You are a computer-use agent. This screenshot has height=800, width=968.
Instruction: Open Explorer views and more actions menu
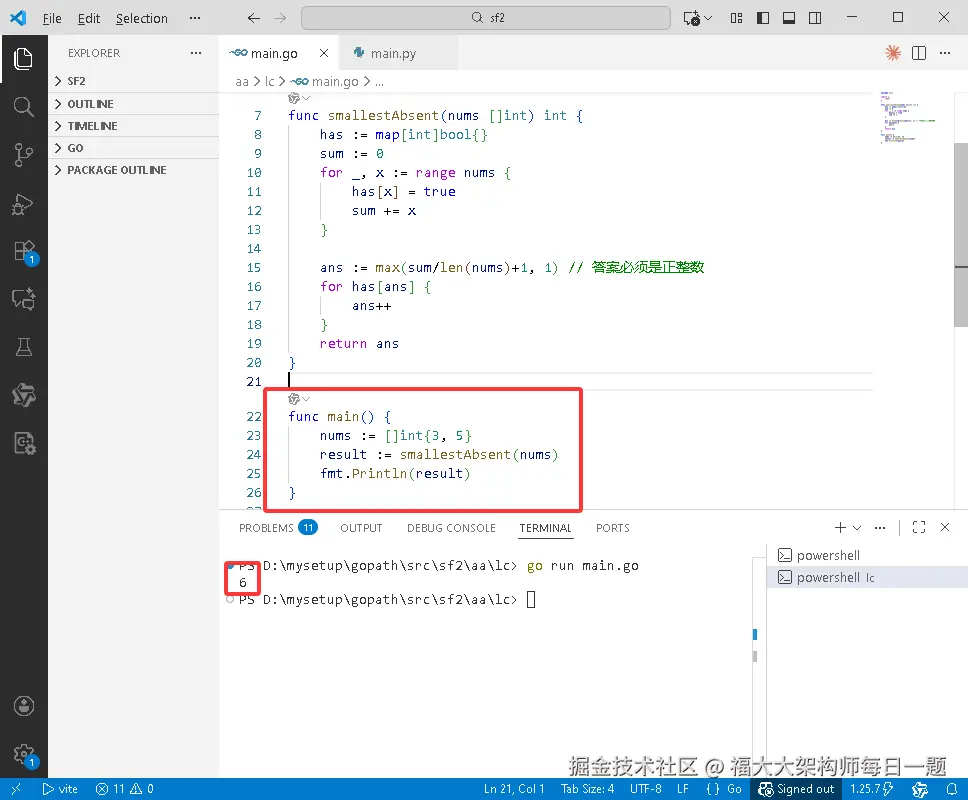point(196,53)
